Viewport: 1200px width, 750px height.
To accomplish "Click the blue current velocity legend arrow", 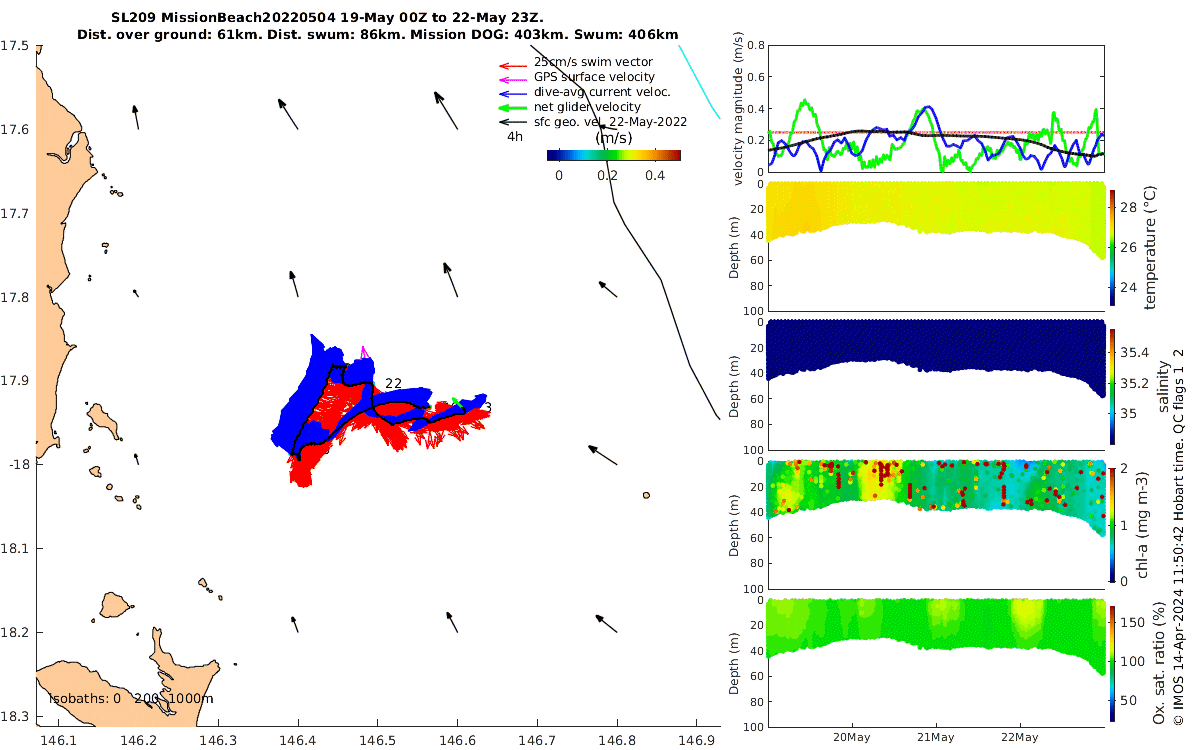I will [514, 93].
